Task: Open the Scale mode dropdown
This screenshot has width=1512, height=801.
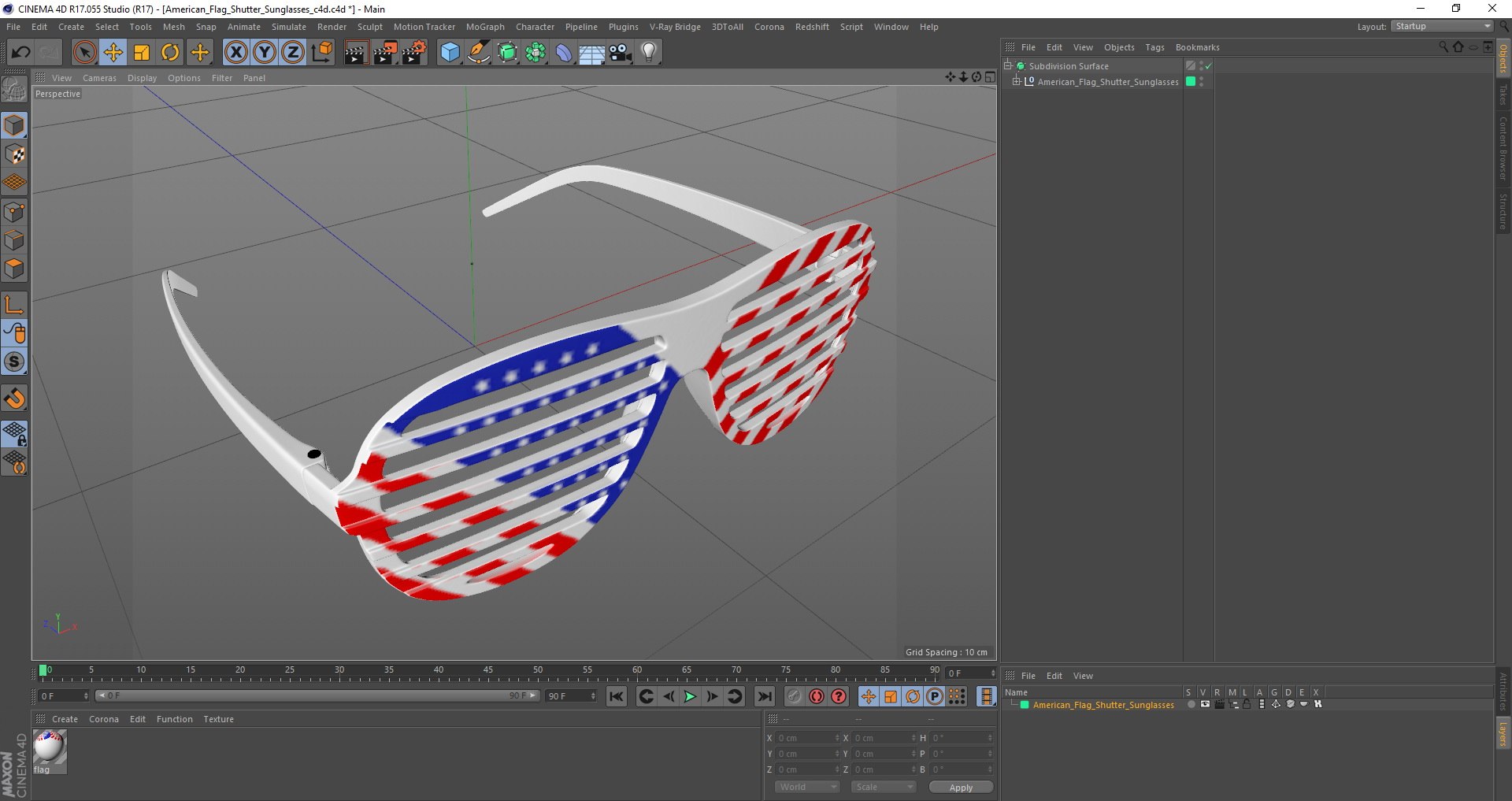Action: 884,787
